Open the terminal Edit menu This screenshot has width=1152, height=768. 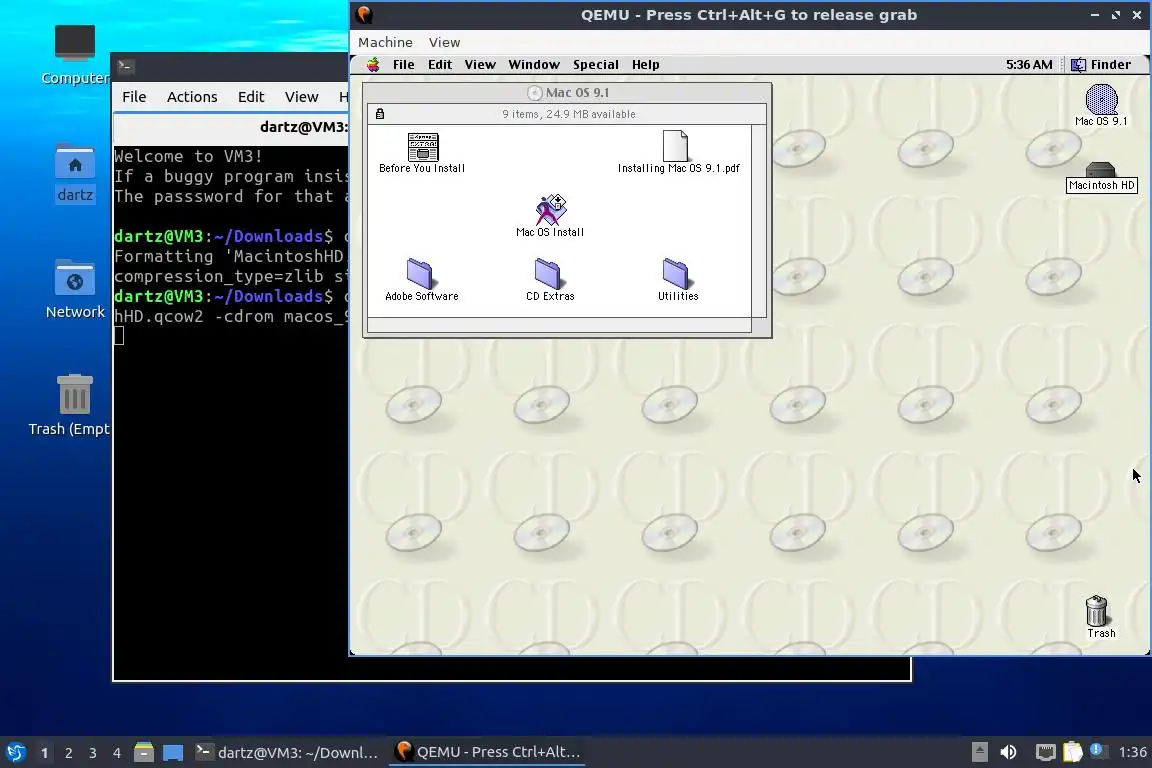click(x=251, y=97)
